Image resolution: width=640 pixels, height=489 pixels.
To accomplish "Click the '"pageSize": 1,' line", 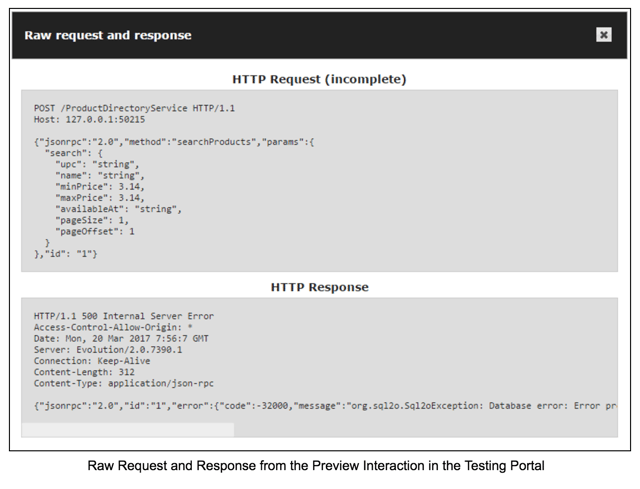I will pyautogui.click(x=92, y=220).
